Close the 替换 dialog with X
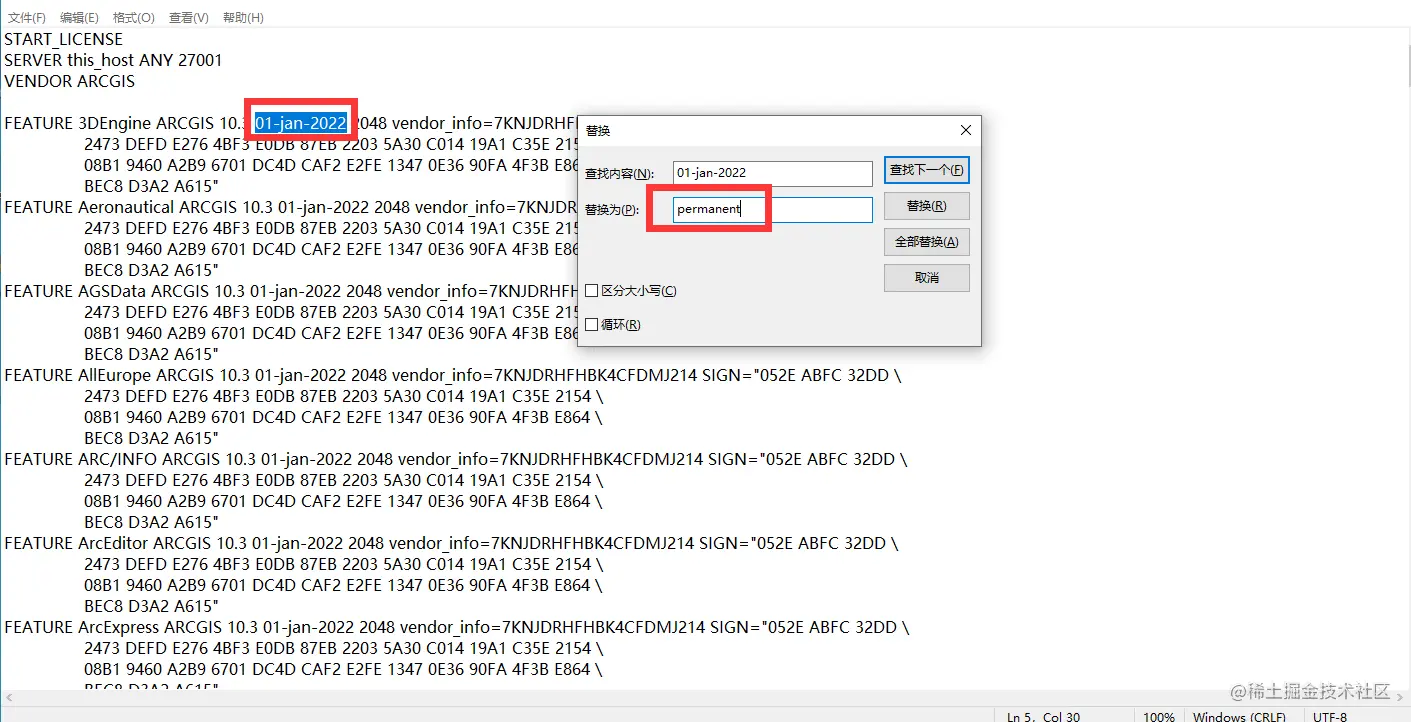The height and width of the screenshot is (722, 1411). coord(965,130)
